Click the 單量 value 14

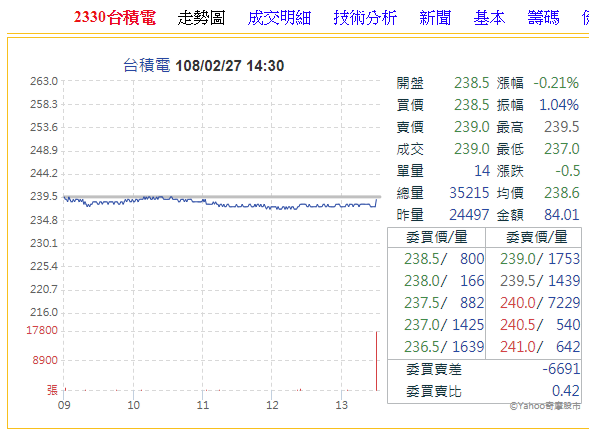coord(482,171)
